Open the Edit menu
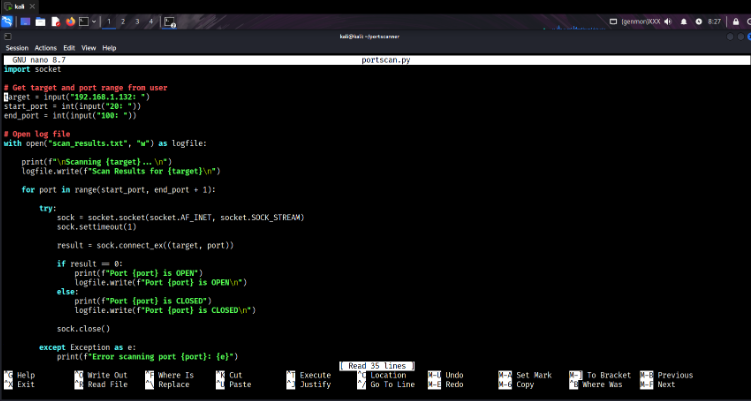Viewport: 751px width, 401px height. point(69,48)
